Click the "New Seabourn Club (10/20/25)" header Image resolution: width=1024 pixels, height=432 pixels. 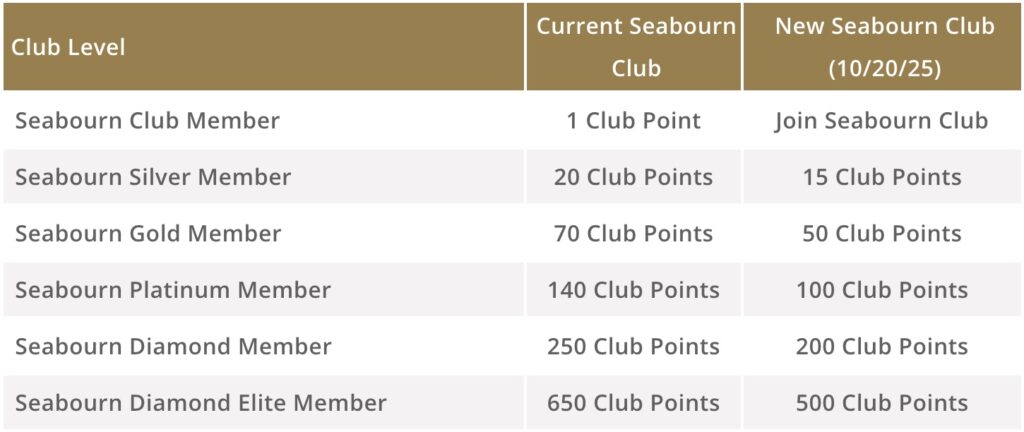click(883, 47)
